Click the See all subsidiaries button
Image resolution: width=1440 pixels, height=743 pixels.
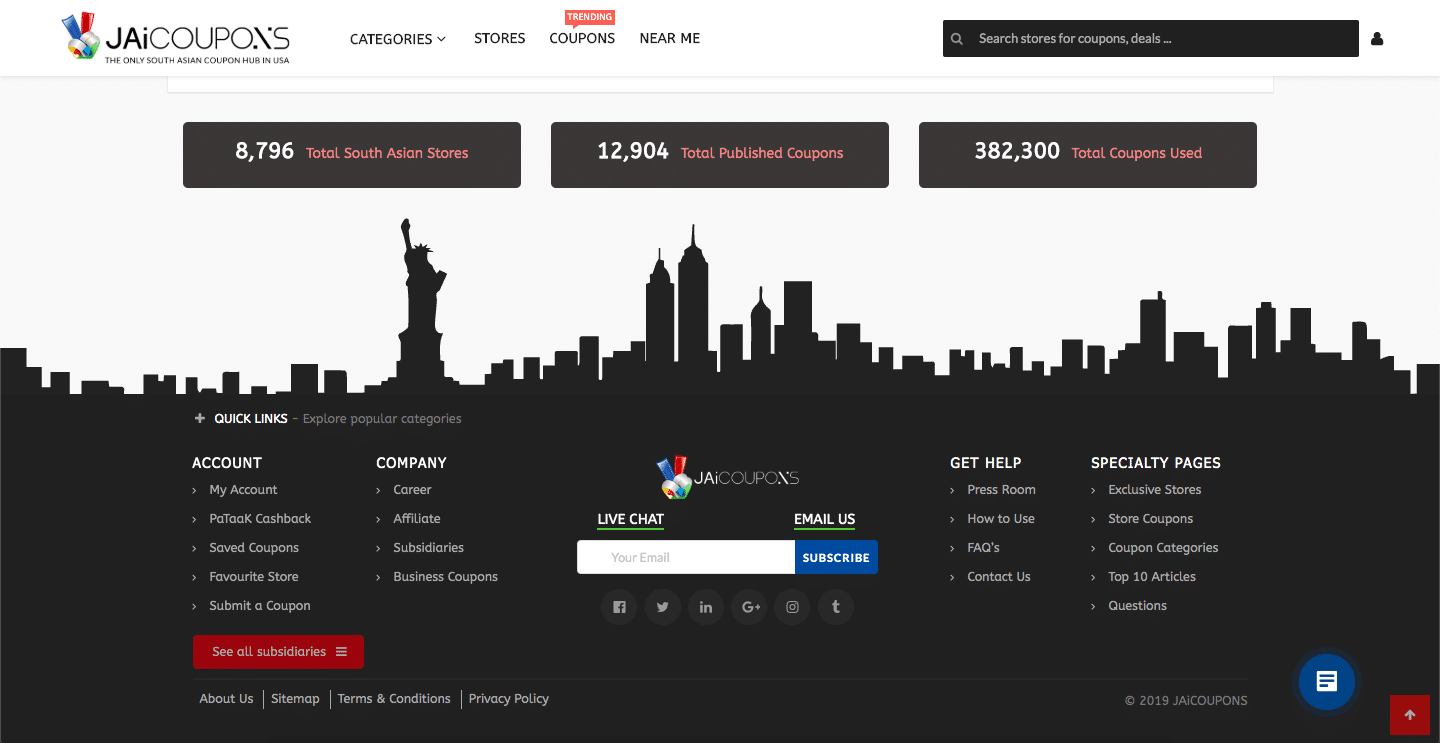coord(278,652)
